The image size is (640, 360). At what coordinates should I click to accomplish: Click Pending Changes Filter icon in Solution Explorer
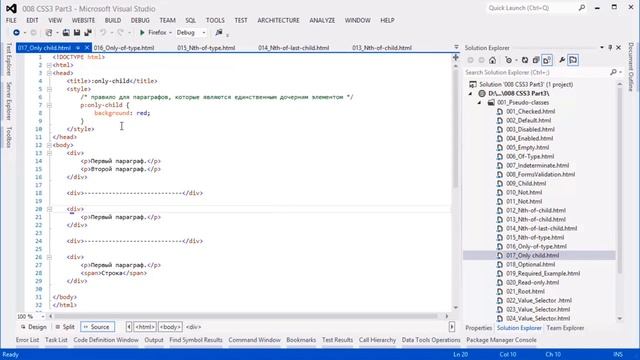pyautogui.click(x=508, y=60)
